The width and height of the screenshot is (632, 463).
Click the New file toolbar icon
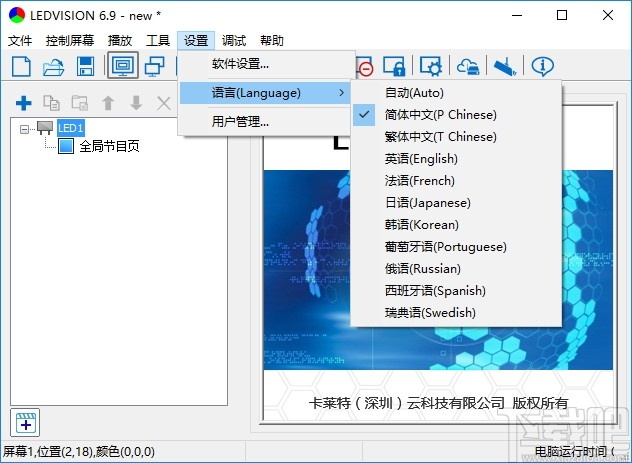(x=21, y=66)
